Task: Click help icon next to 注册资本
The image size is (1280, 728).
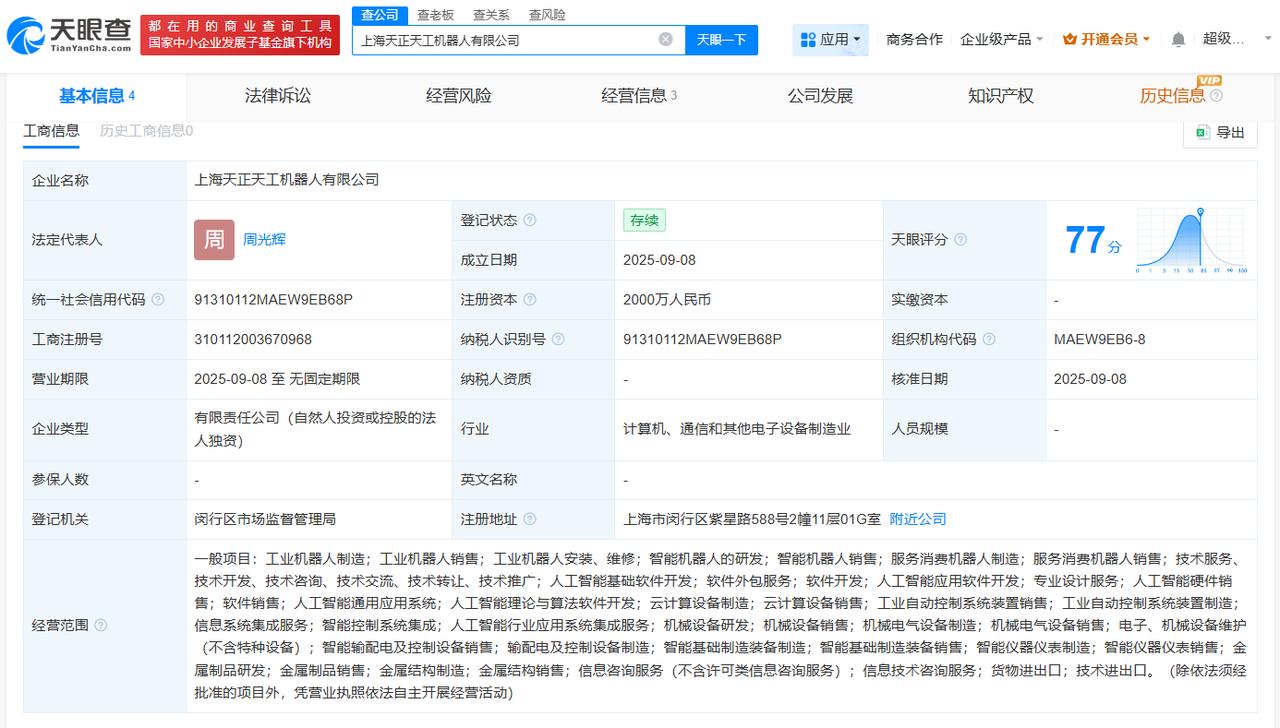Action: pos(530,300)
